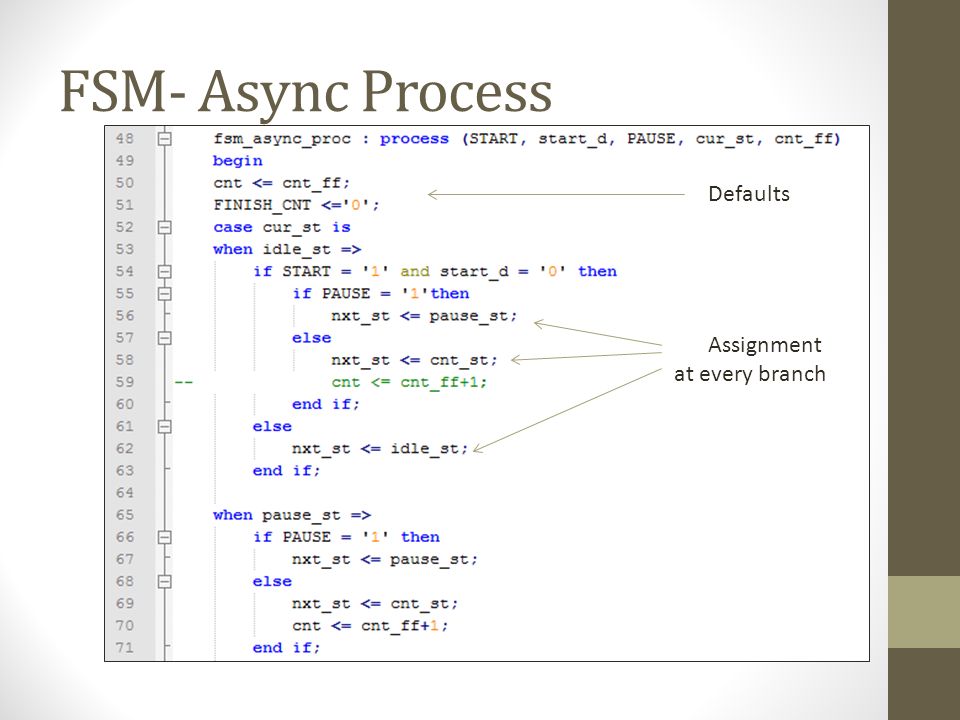Click line number 48 in the gutter
Image resolution: width=960 pixels, height=720 pixels.
click(124, 139)
